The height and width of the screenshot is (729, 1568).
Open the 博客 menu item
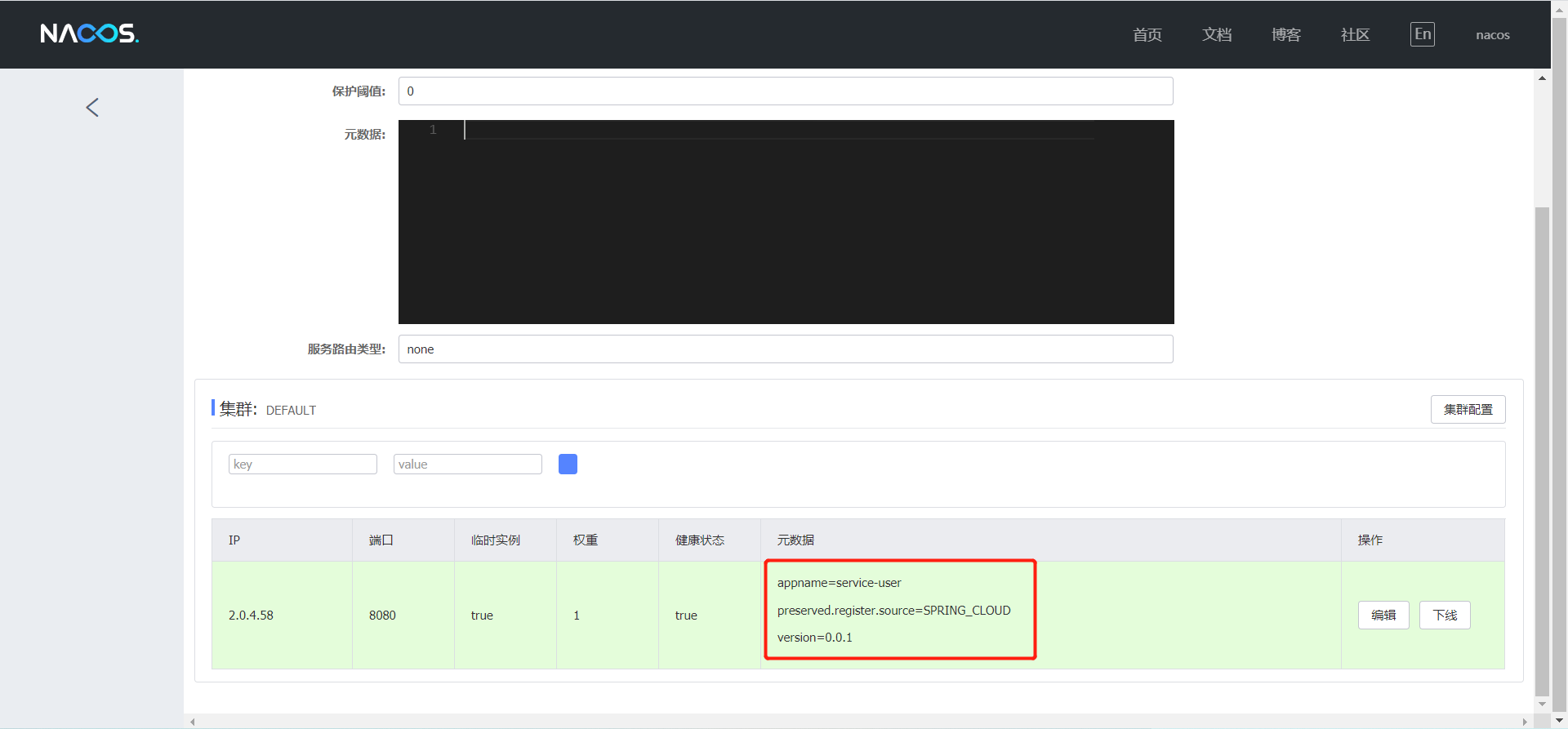click(1286, 34)
